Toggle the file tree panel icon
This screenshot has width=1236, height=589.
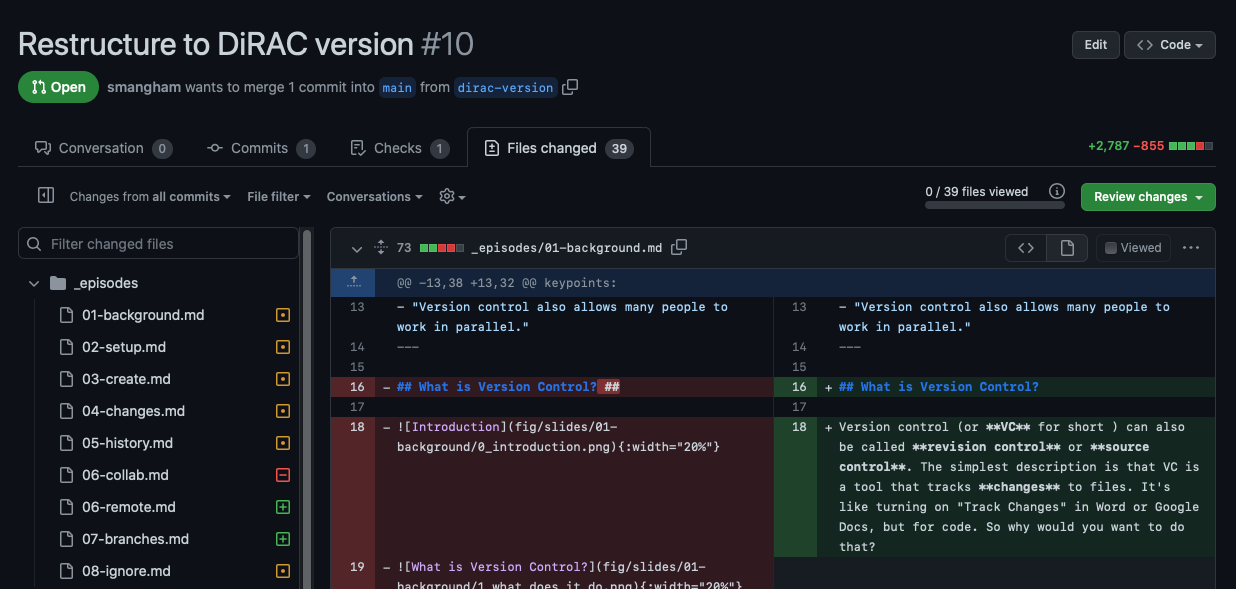click(x=45, y=195)
